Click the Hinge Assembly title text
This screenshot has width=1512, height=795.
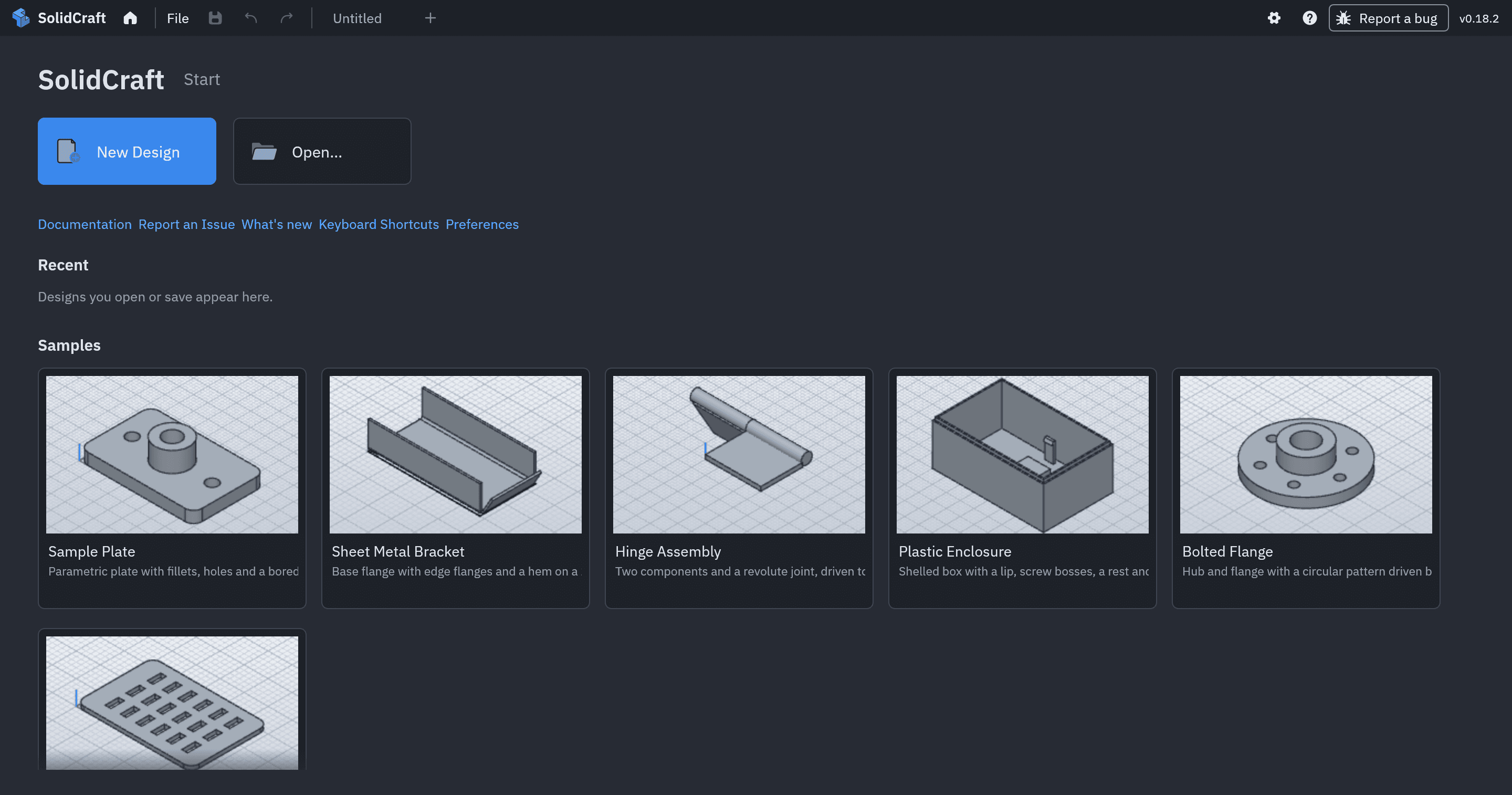[668, 552]
